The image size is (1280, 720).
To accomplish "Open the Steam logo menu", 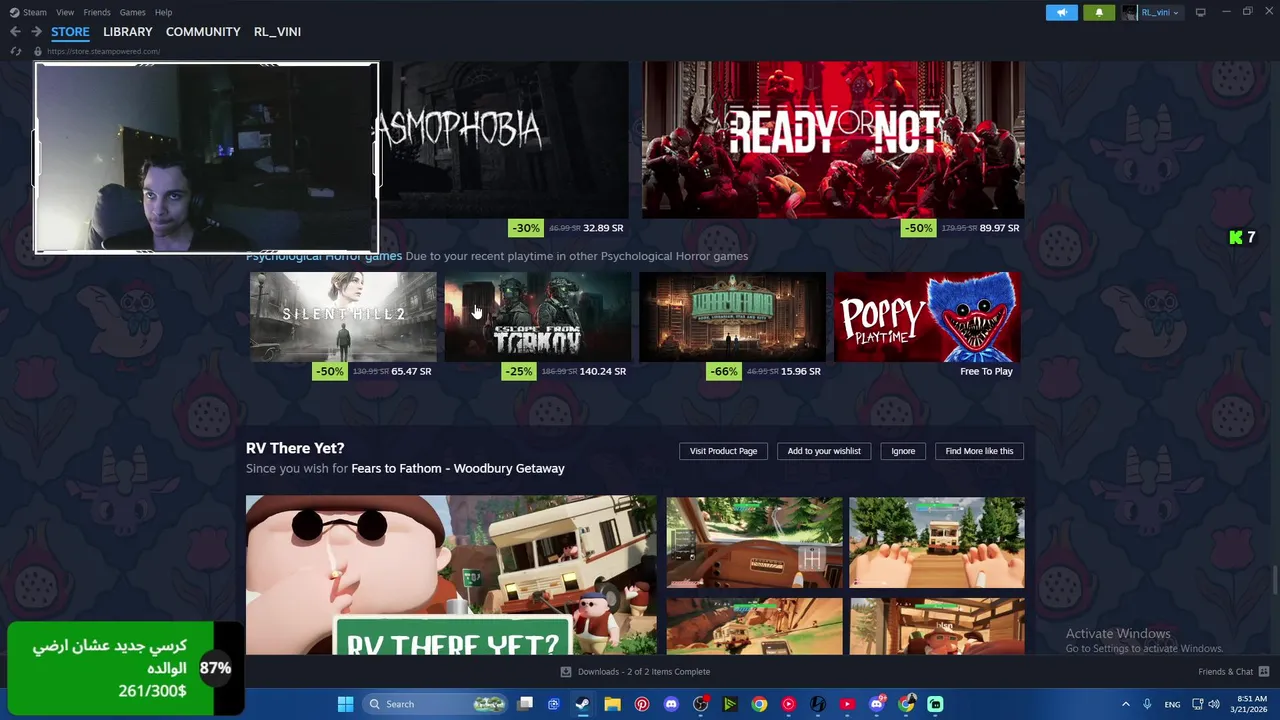I will [x=28, y=12].
